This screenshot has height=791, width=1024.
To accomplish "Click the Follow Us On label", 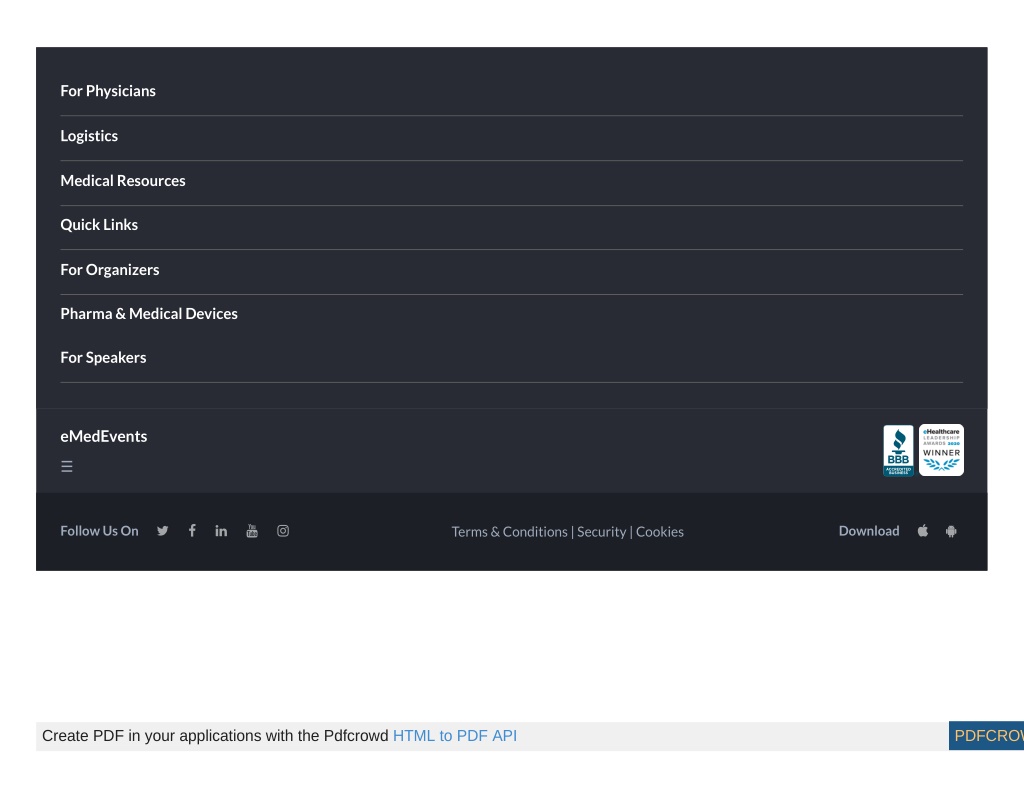I will click(99, 531).
